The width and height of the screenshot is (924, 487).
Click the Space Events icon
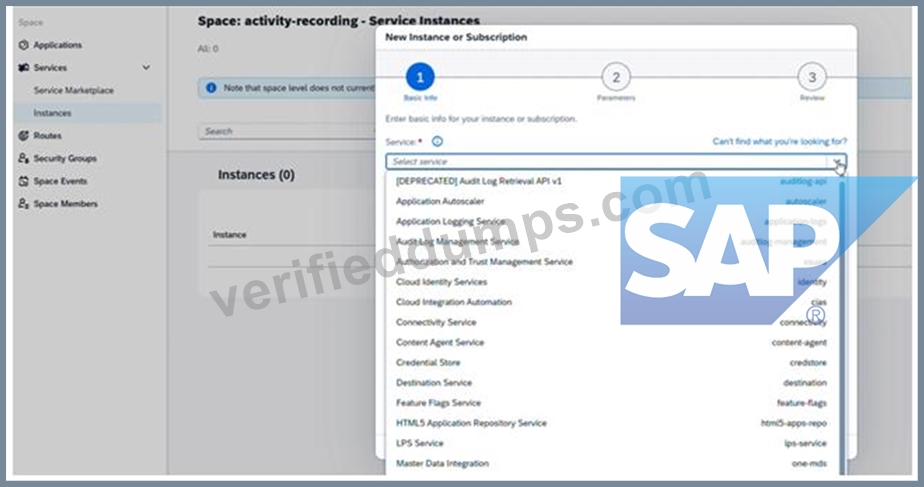click(24, 181)
